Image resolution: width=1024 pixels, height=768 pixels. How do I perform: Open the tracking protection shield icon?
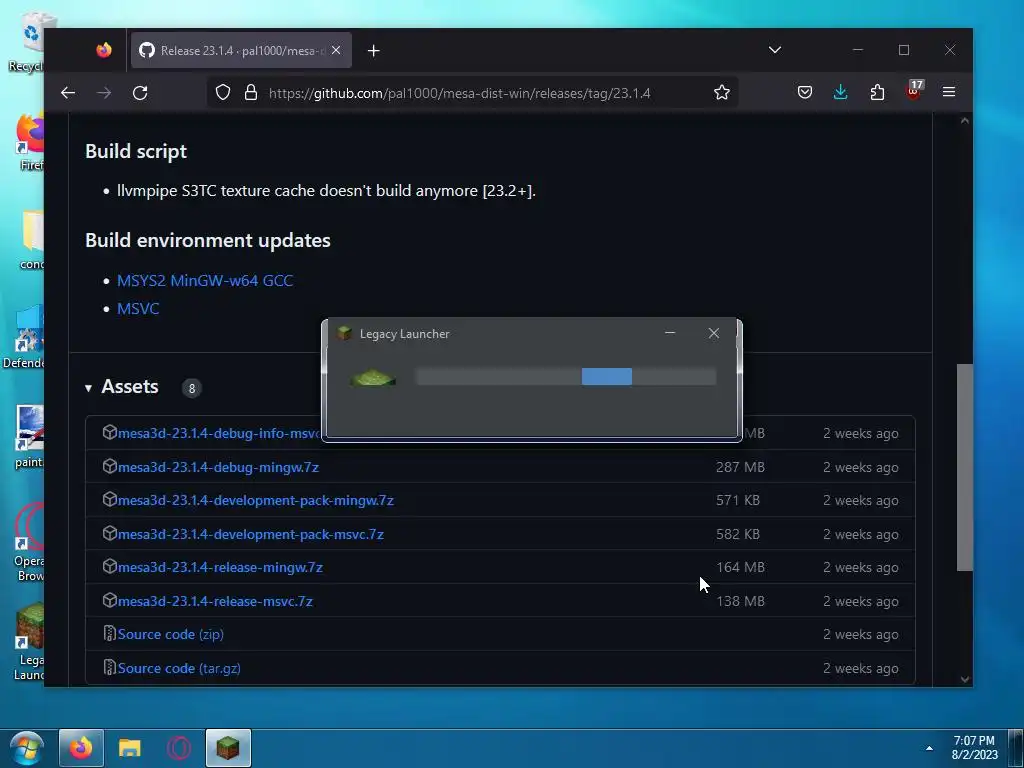click(223, 93)
